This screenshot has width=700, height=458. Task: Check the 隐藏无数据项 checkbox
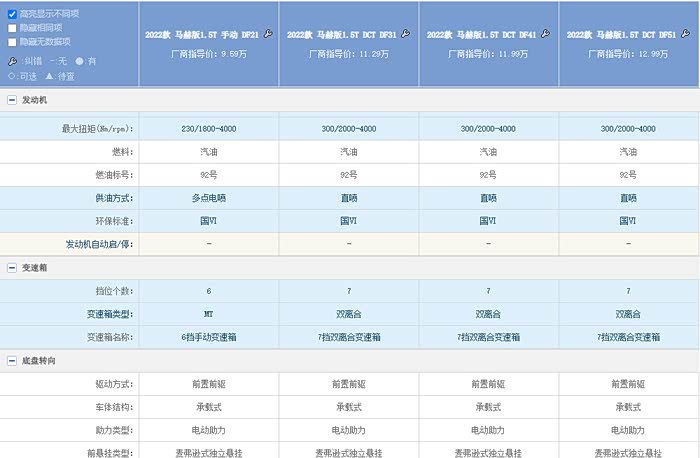point(12,42)
